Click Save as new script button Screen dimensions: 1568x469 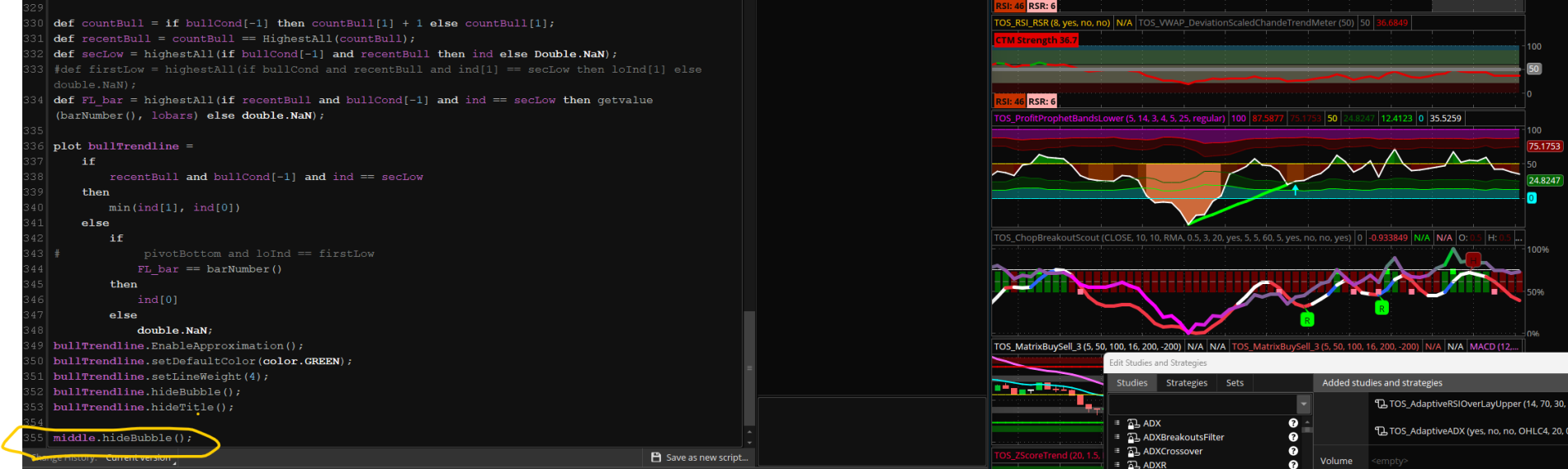[x=700, y=457]
